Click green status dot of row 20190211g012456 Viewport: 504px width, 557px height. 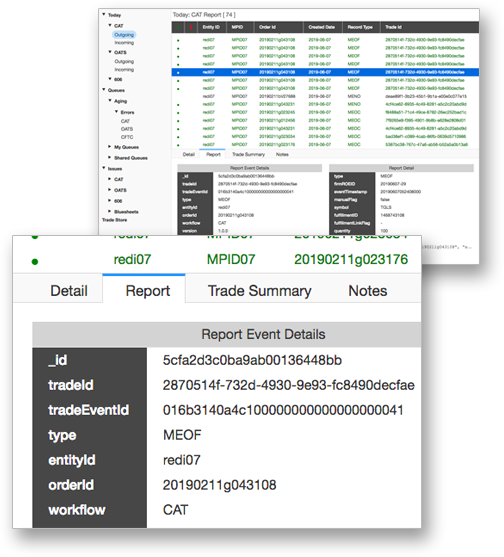click(x=178, y=121)
